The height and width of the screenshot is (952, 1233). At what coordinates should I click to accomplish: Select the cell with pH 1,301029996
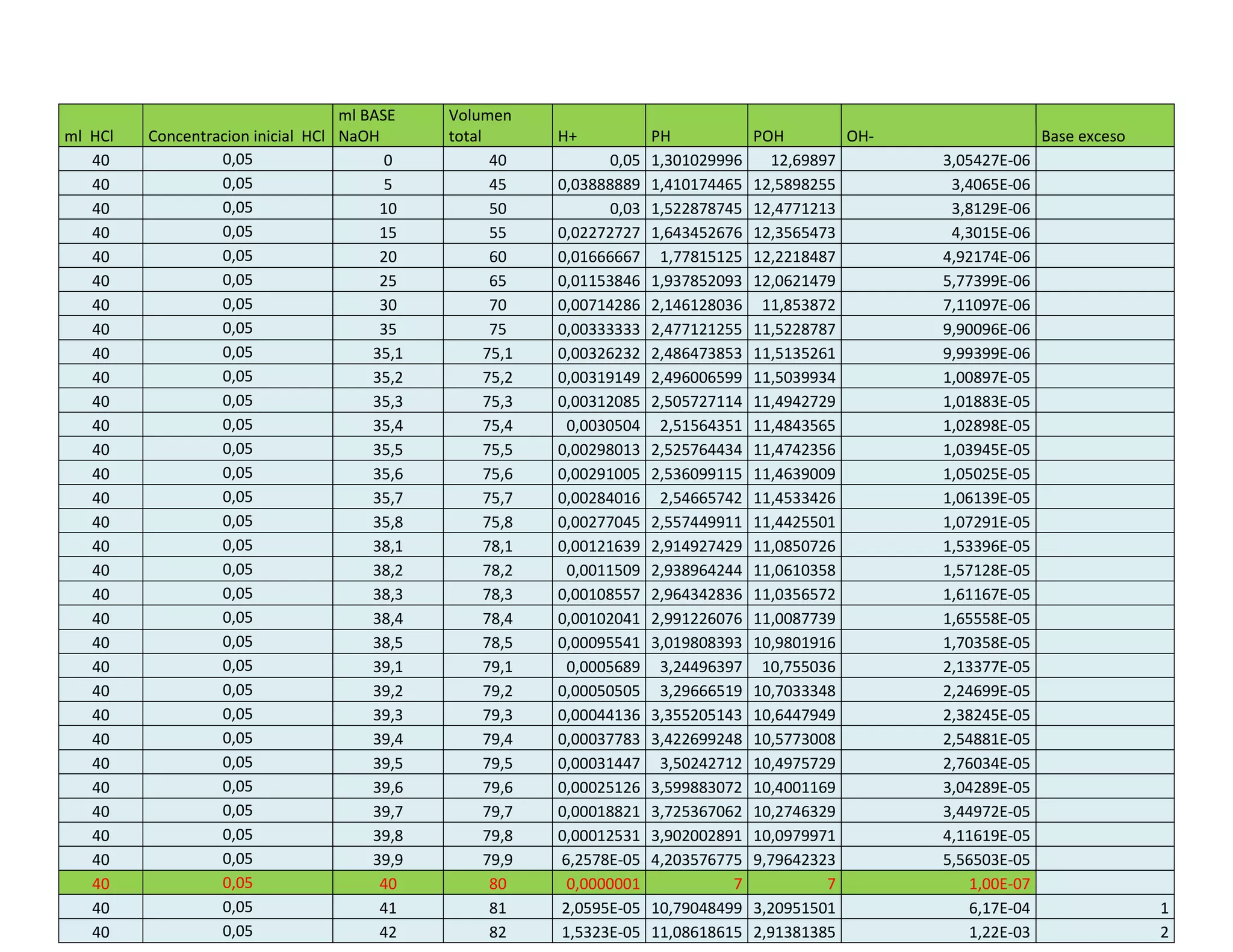click(696, 160)
